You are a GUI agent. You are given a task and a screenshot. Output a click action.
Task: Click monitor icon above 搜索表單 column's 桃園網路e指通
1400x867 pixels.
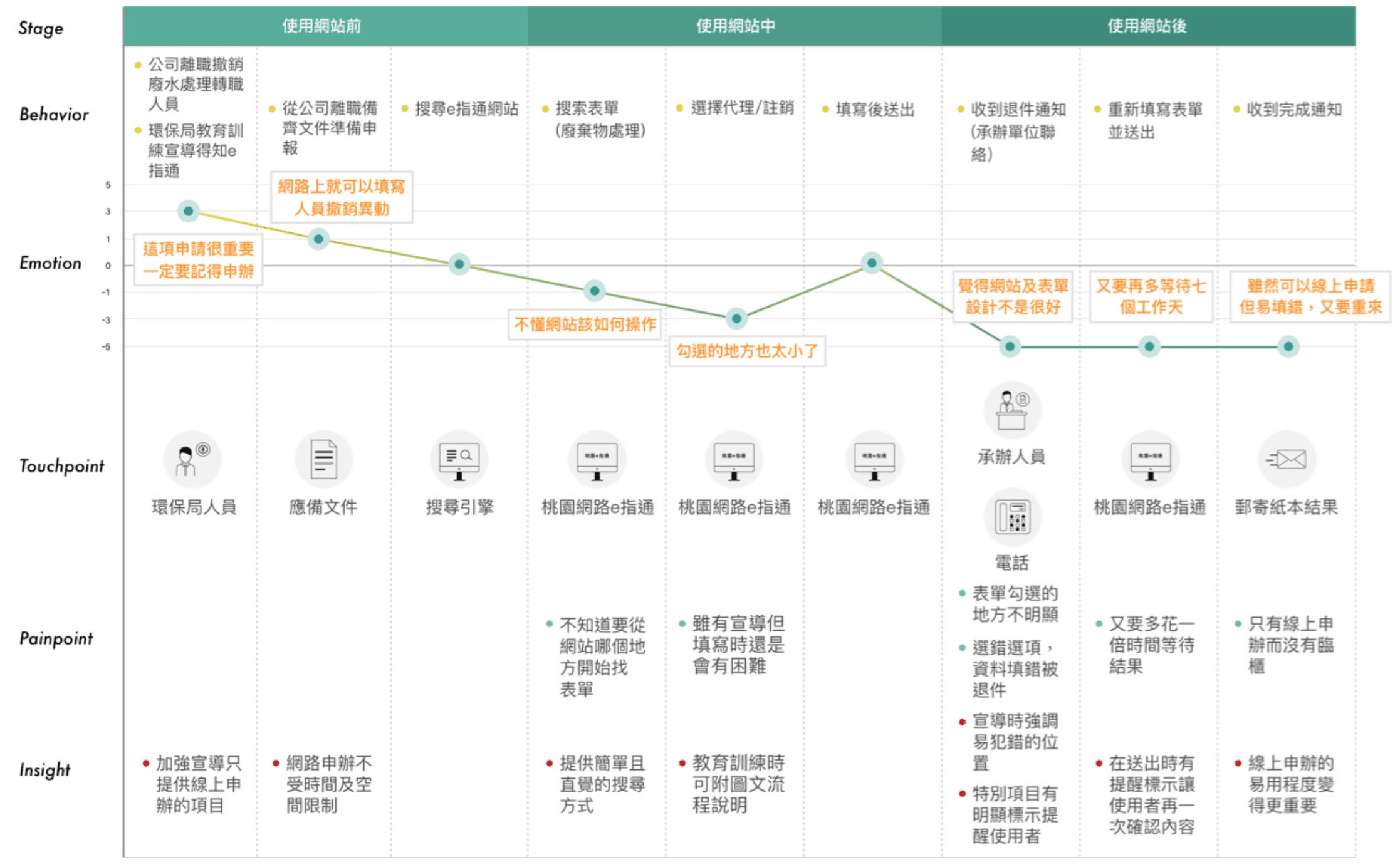tap(597, 459)
